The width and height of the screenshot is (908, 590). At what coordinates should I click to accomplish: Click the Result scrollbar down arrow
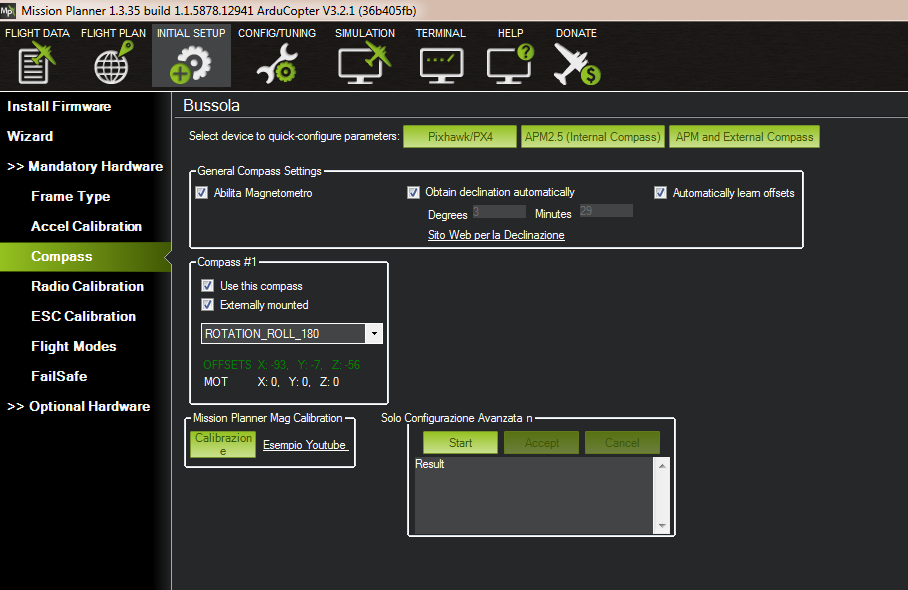tap(662, 526)
